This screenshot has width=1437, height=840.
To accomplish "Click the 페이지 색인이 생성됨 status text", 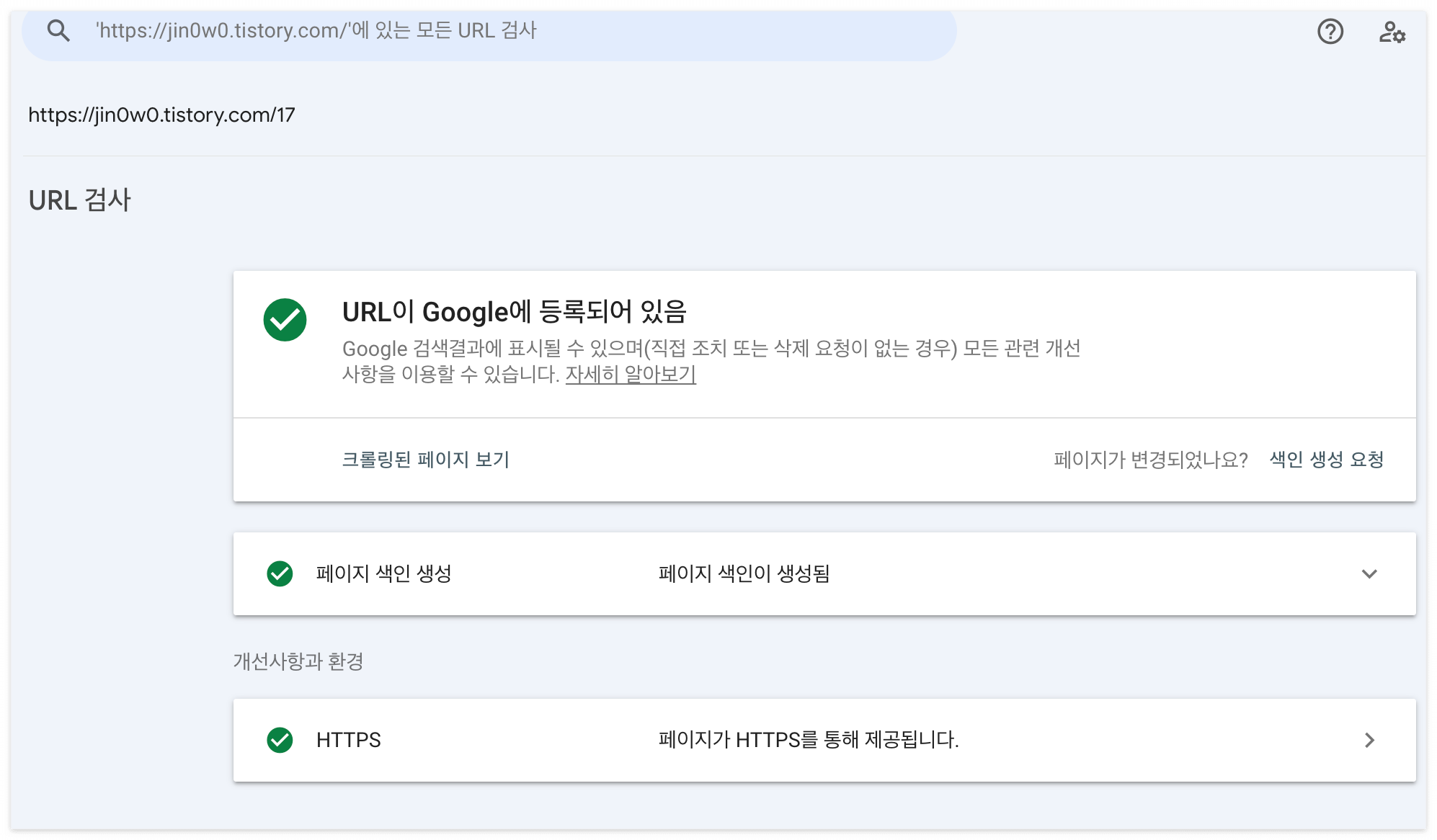I will [744, 574].
